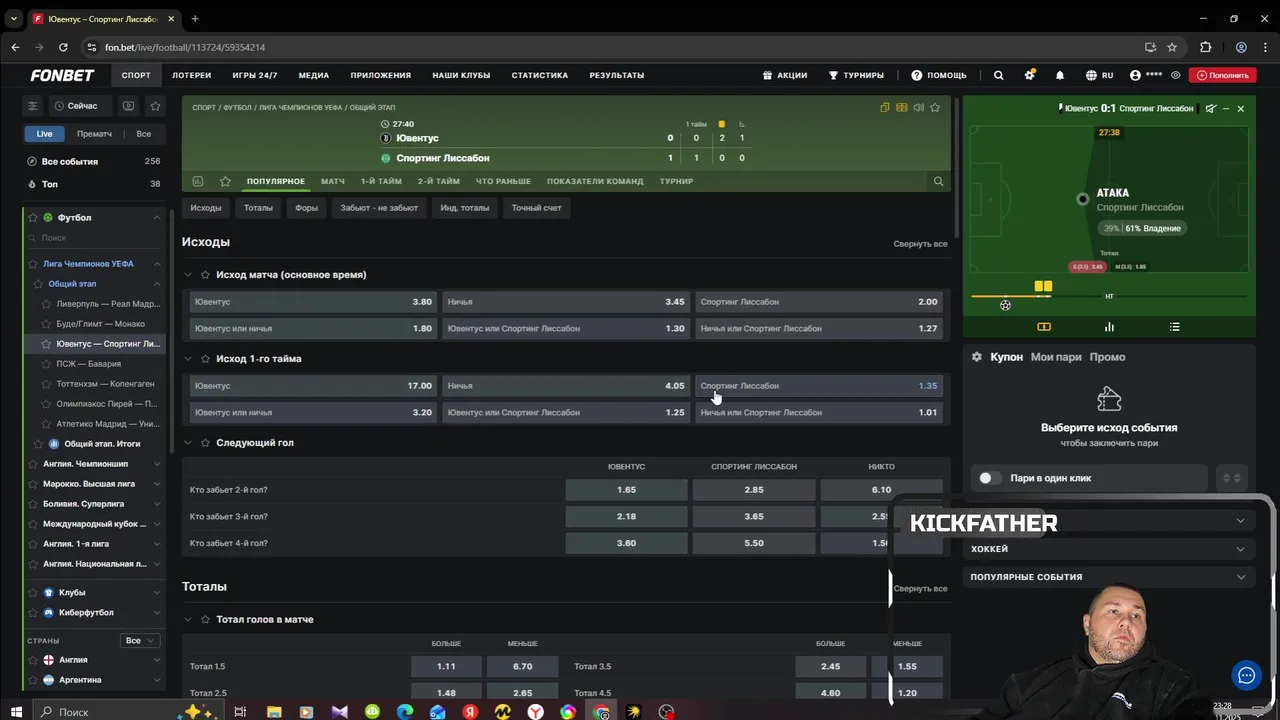Favorite the Тотал голов в матче star

206,619
